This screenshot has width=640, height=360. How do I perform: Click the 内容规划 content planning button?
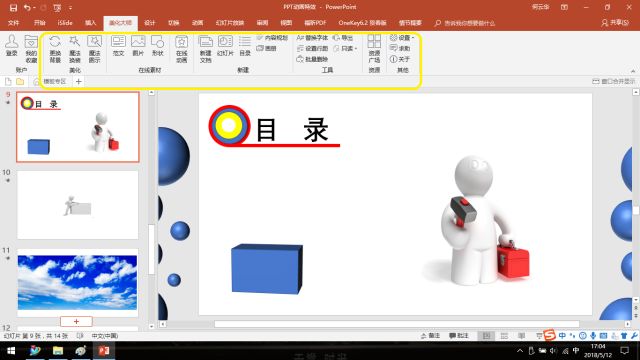(272, 38)
